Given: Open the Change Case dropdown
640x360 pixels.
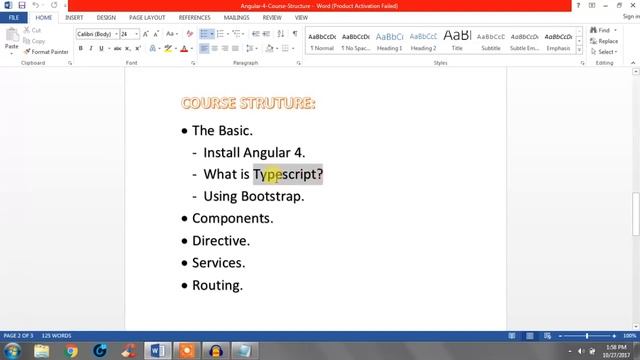Looking at the screenshot, I should click(x=172, y=34).
